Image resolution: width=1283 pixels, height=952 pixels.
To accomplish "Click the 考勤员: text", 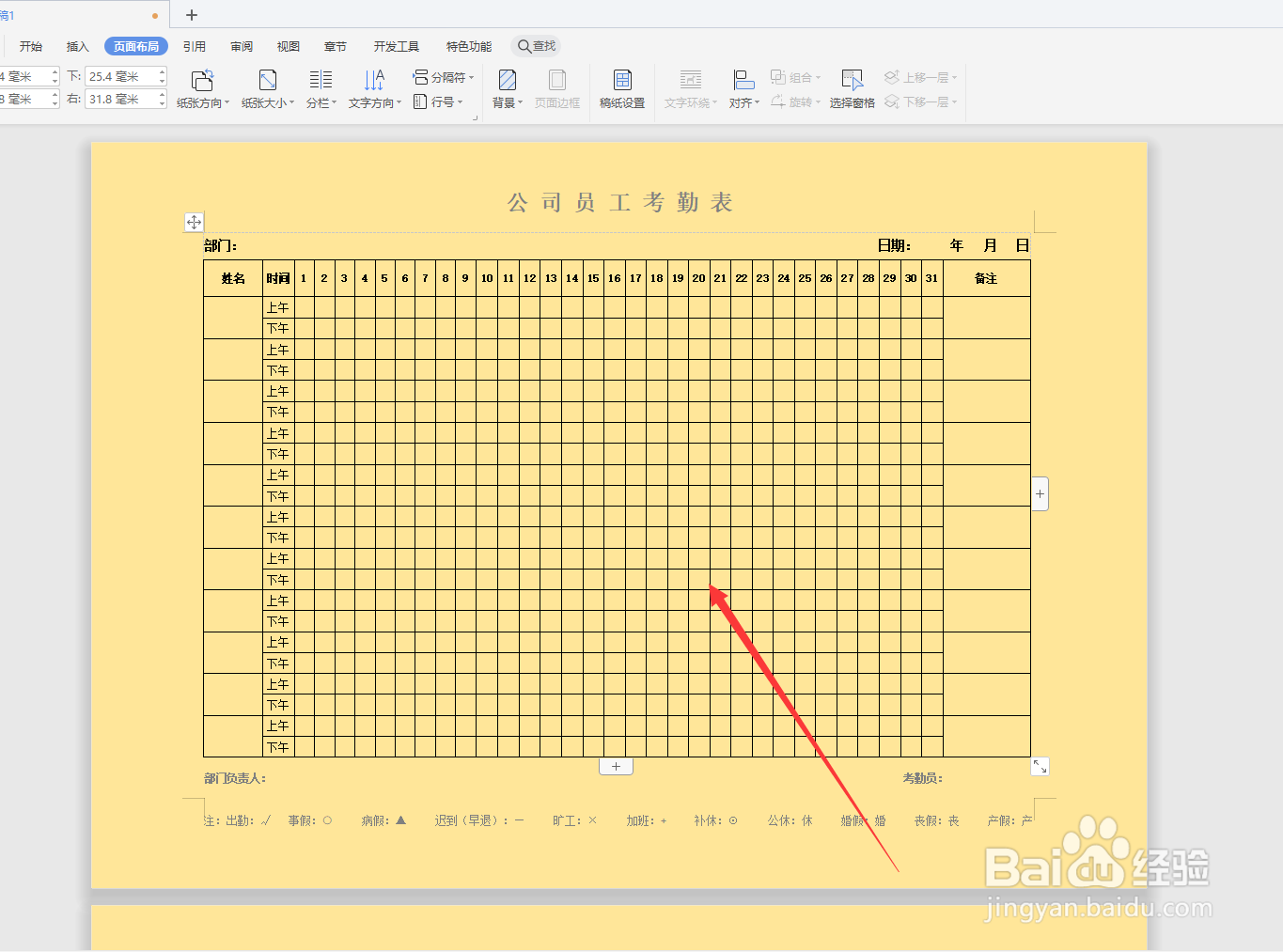I will pos(922,778).
